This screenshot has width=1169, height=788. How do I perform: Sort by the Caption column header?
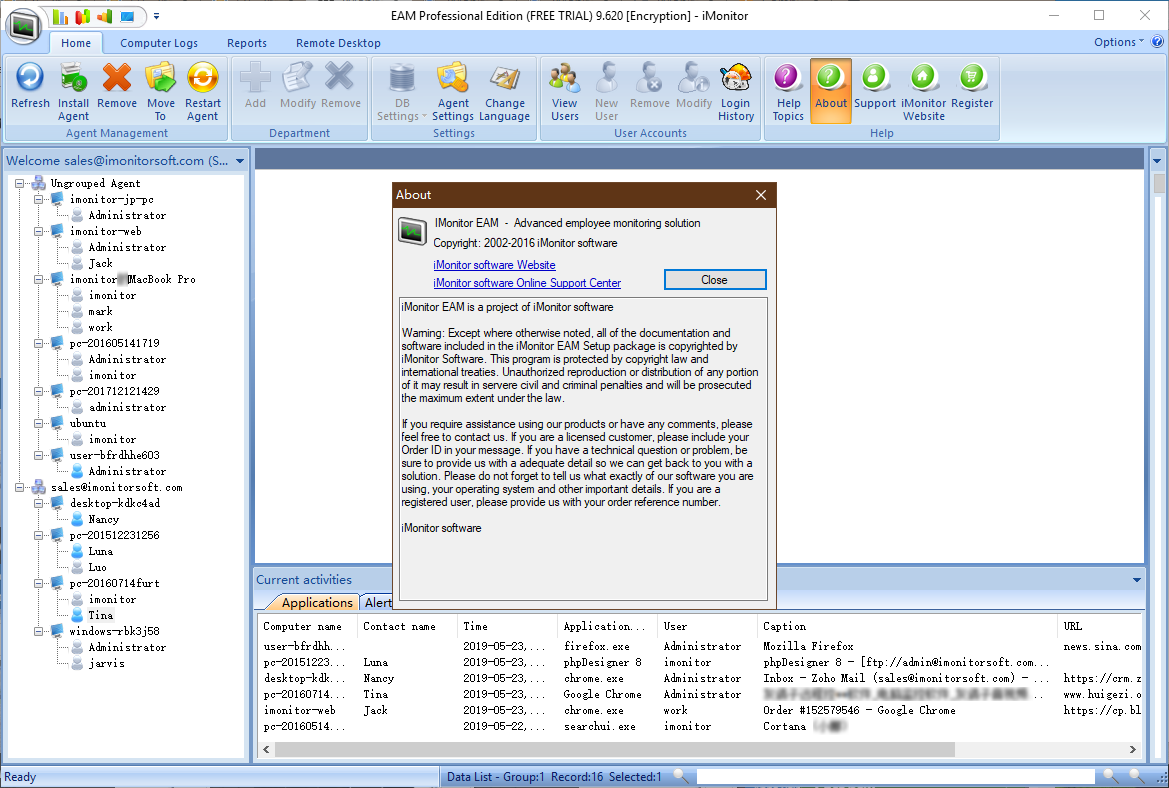coord(907,626)
